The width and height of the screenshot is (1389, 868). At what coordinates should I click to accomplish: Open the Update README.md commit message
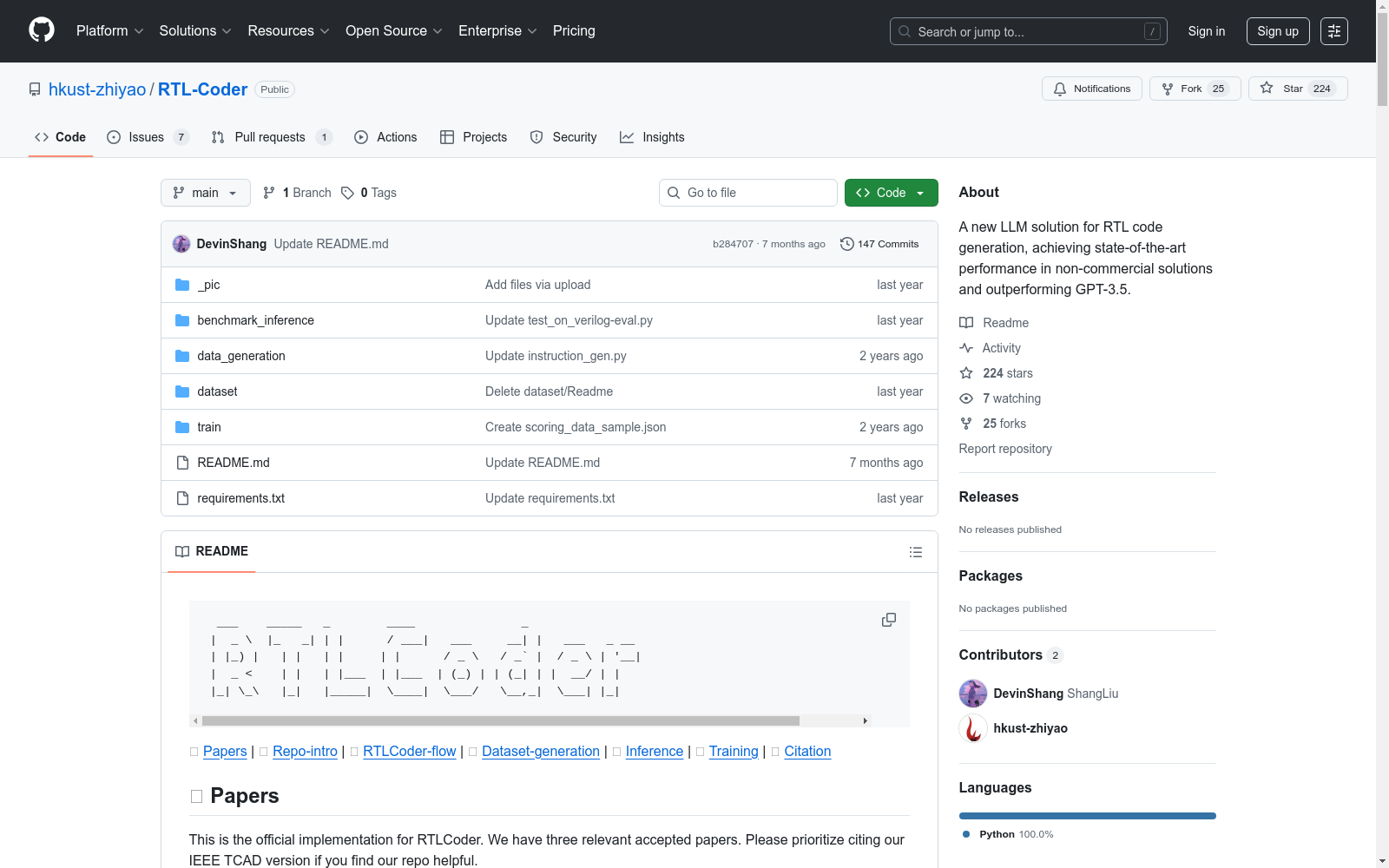332,244
